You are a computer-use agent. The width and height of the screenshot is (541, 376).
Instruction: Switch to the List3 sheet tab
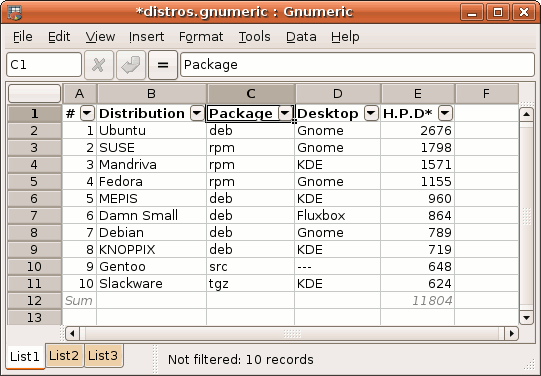click(x=103, y=355)
